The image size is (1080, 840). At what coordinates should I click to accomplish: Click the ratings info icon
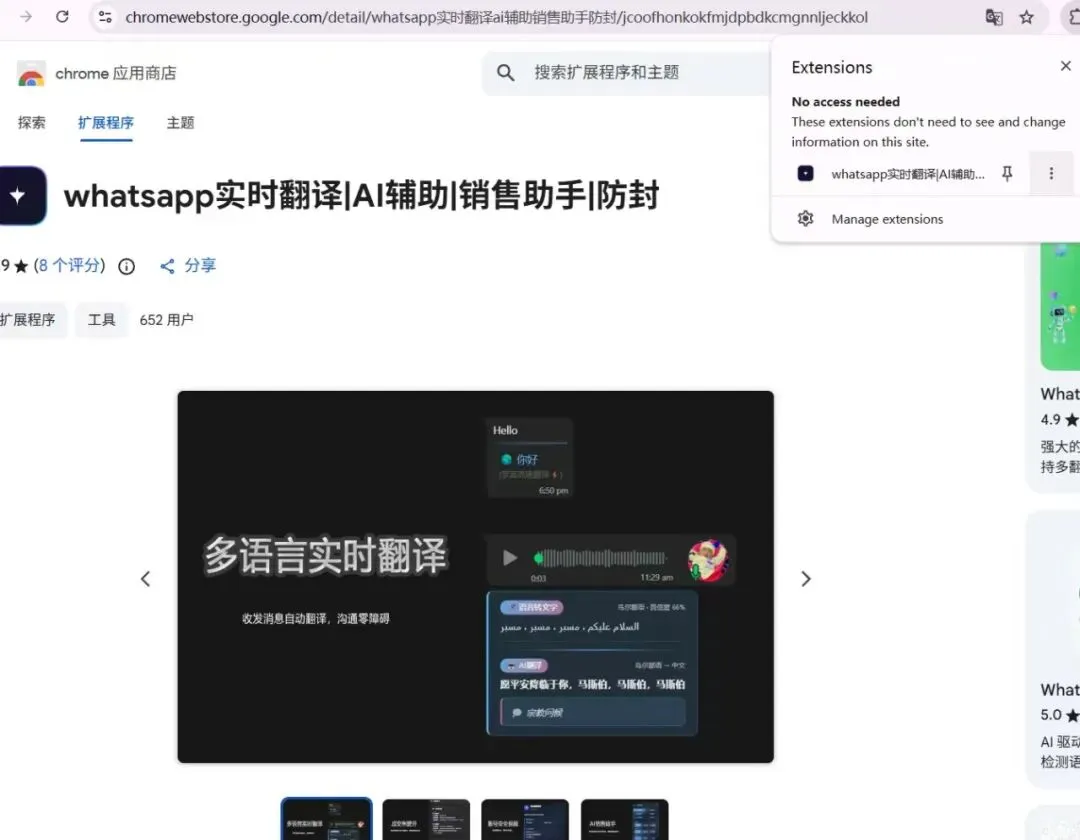[127, 266]
